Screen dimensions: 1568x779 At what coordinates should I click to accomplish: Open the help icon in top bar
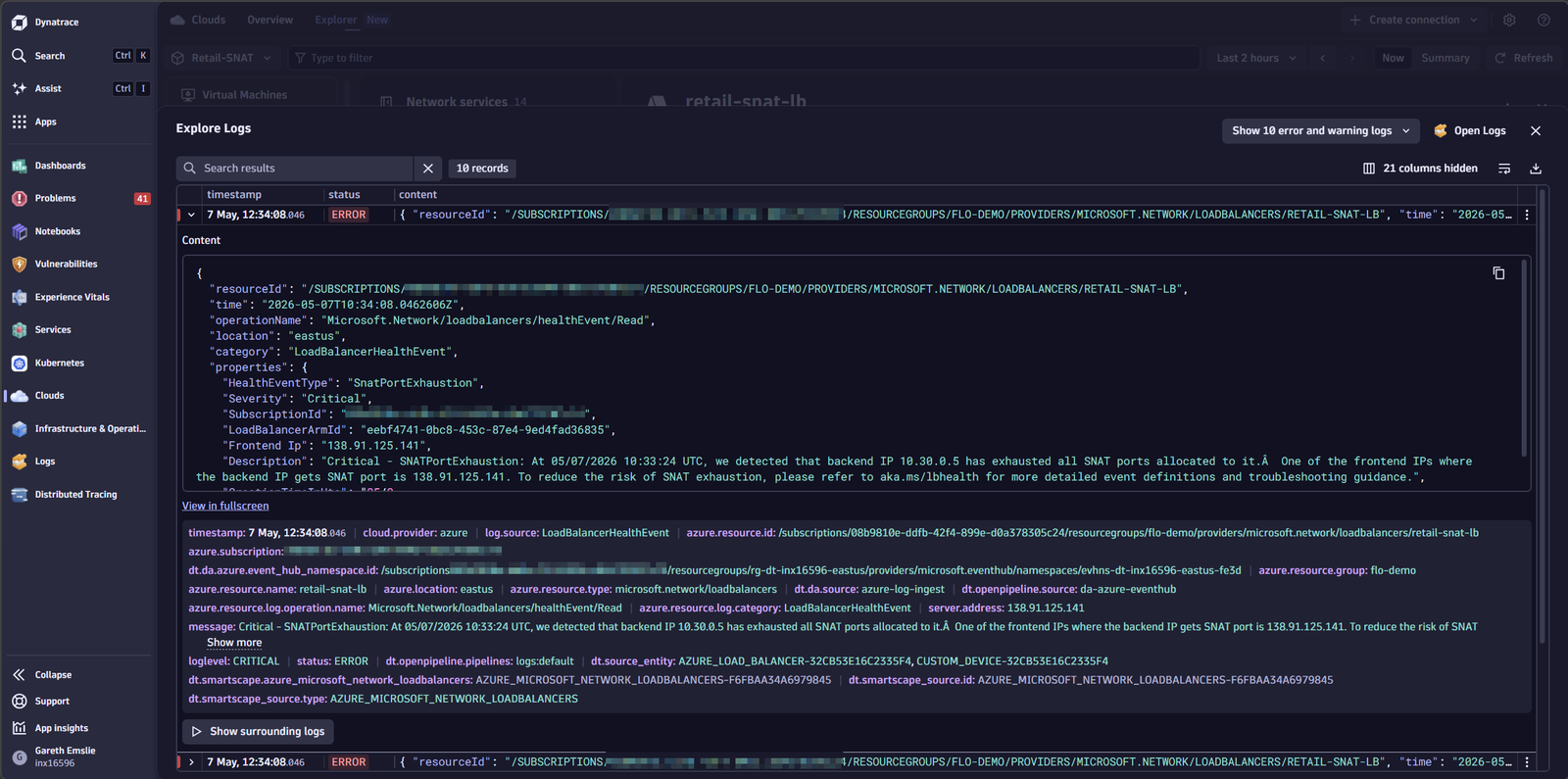coord(1543,20)
